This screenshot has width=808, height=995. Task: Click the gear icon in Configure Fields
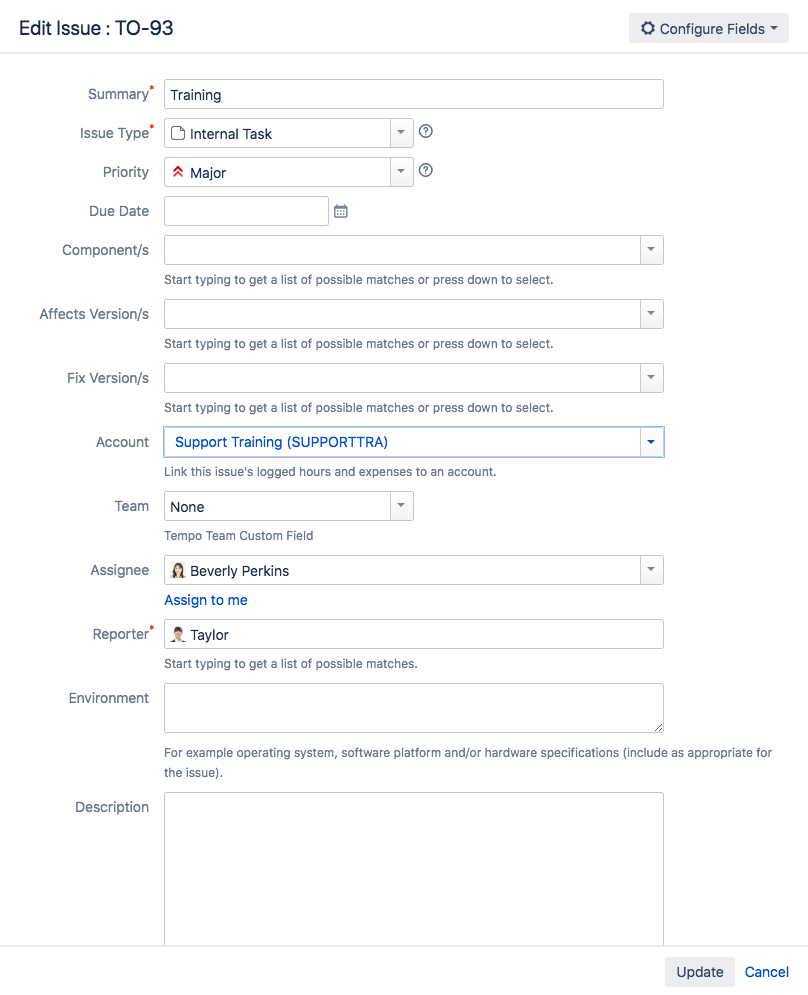pos(648,29)
